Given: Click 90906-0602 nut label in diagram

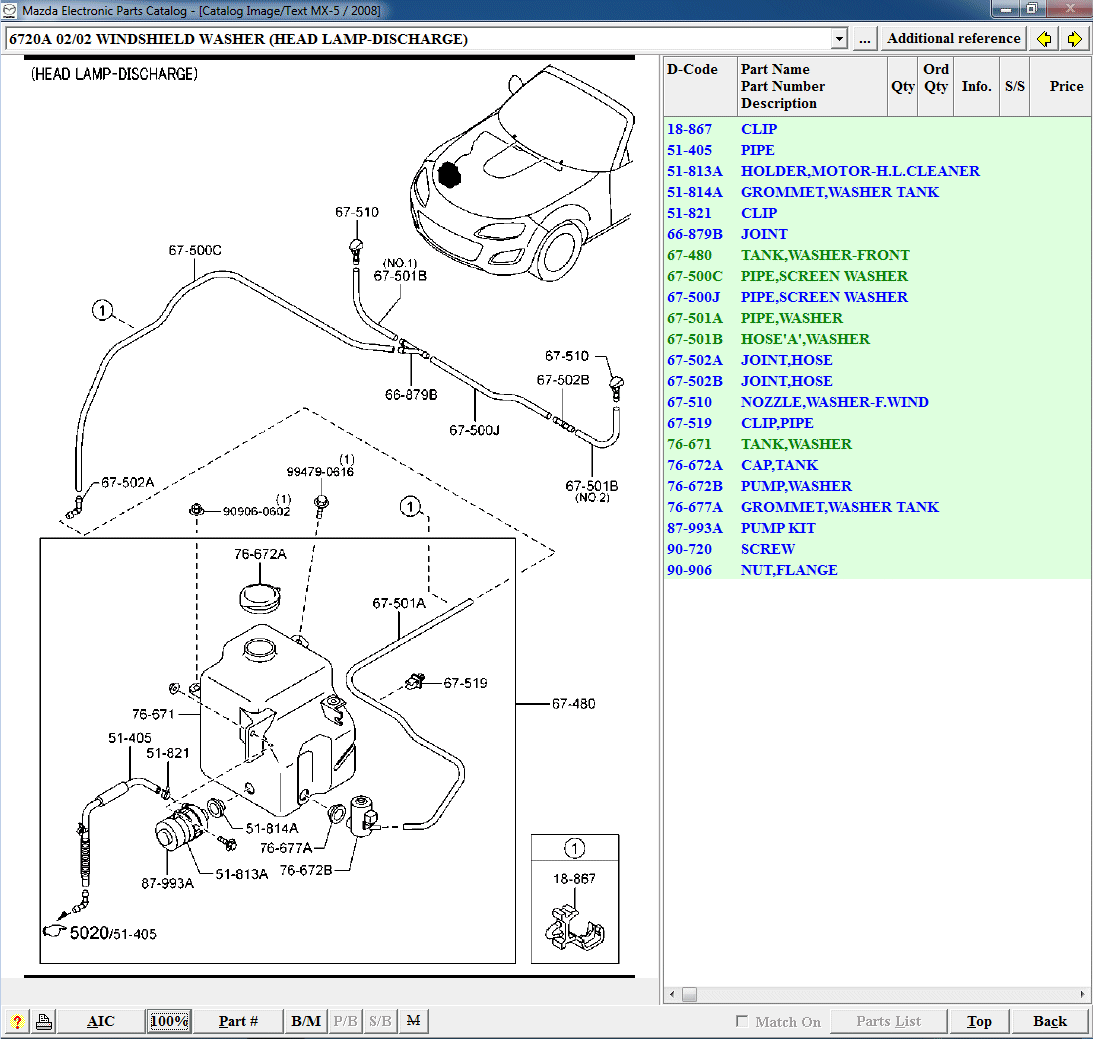Looking at the screenshot, I should [257, 511].
